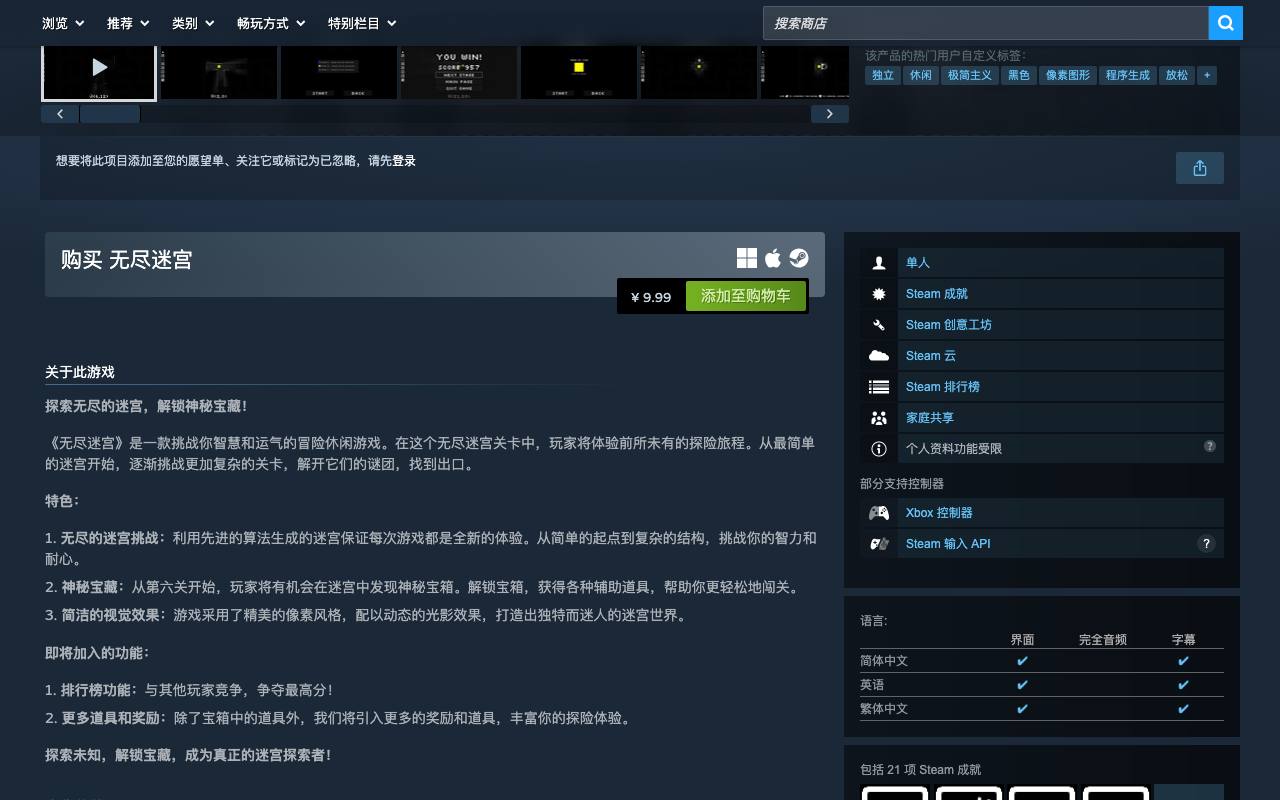Viewport: 1280px width, 800px height.
Task: Click the Apple macOS platform icon
Action: point(773,259)
